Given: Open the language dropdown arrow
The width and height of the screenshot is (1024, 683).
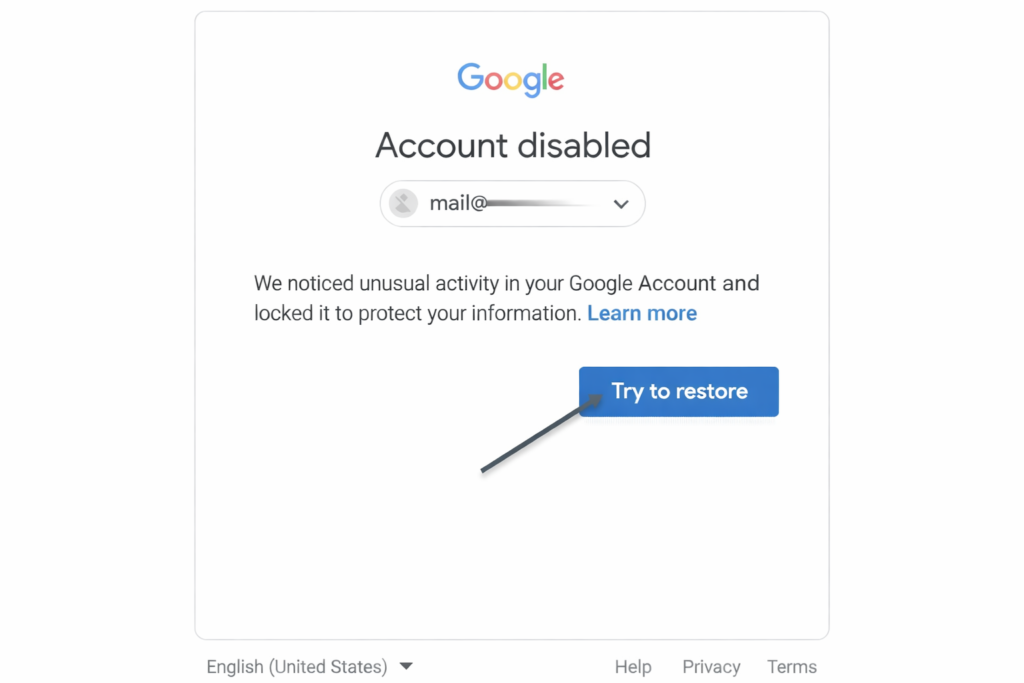Looking at the screenshot, I should coord(406,666).
